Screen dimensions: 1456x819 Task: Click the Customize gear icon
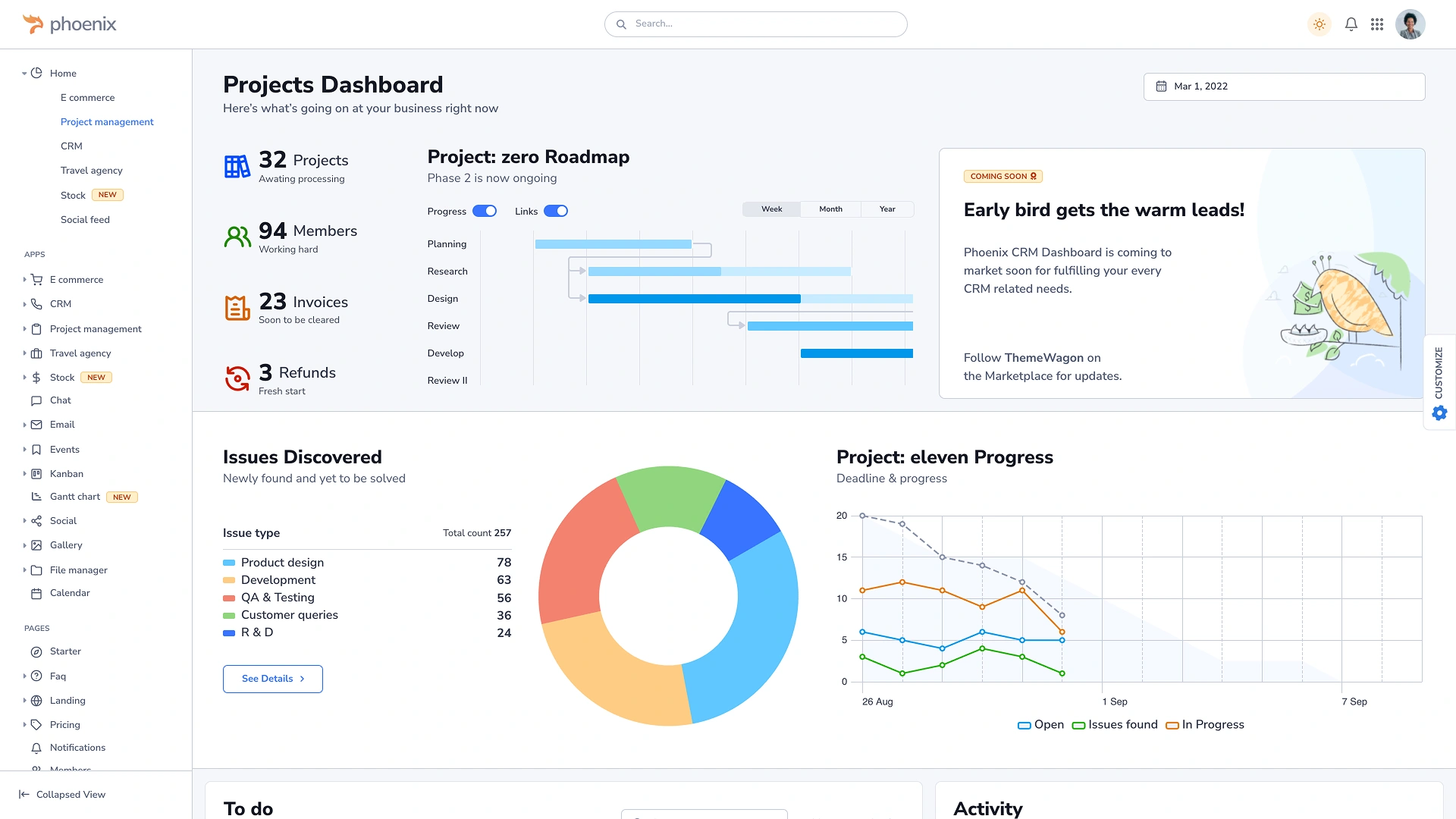pos(1439,413)
